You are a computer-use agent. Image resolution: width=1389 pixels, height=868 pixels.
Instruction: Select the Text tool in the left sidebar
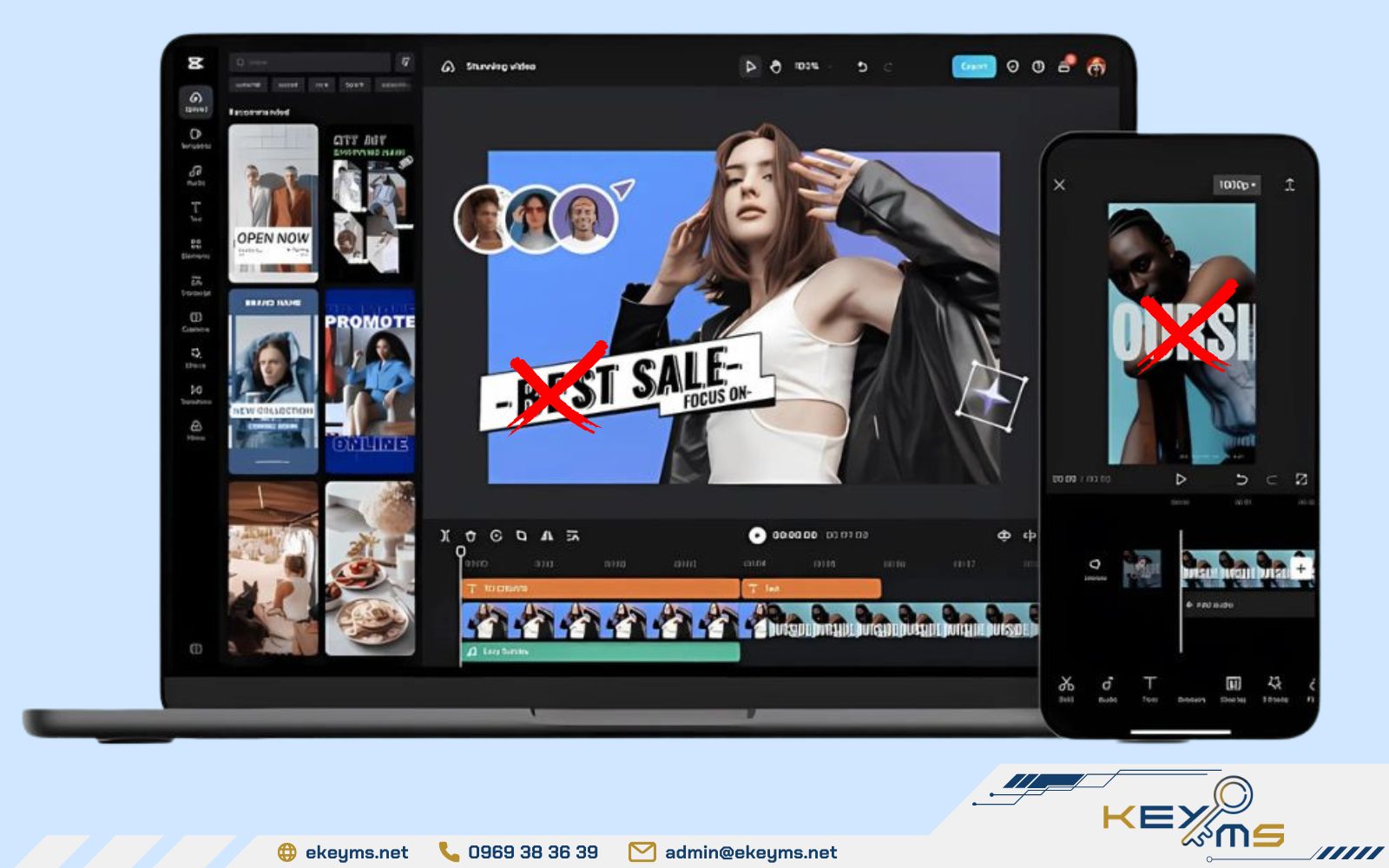[x=195, y=210]
